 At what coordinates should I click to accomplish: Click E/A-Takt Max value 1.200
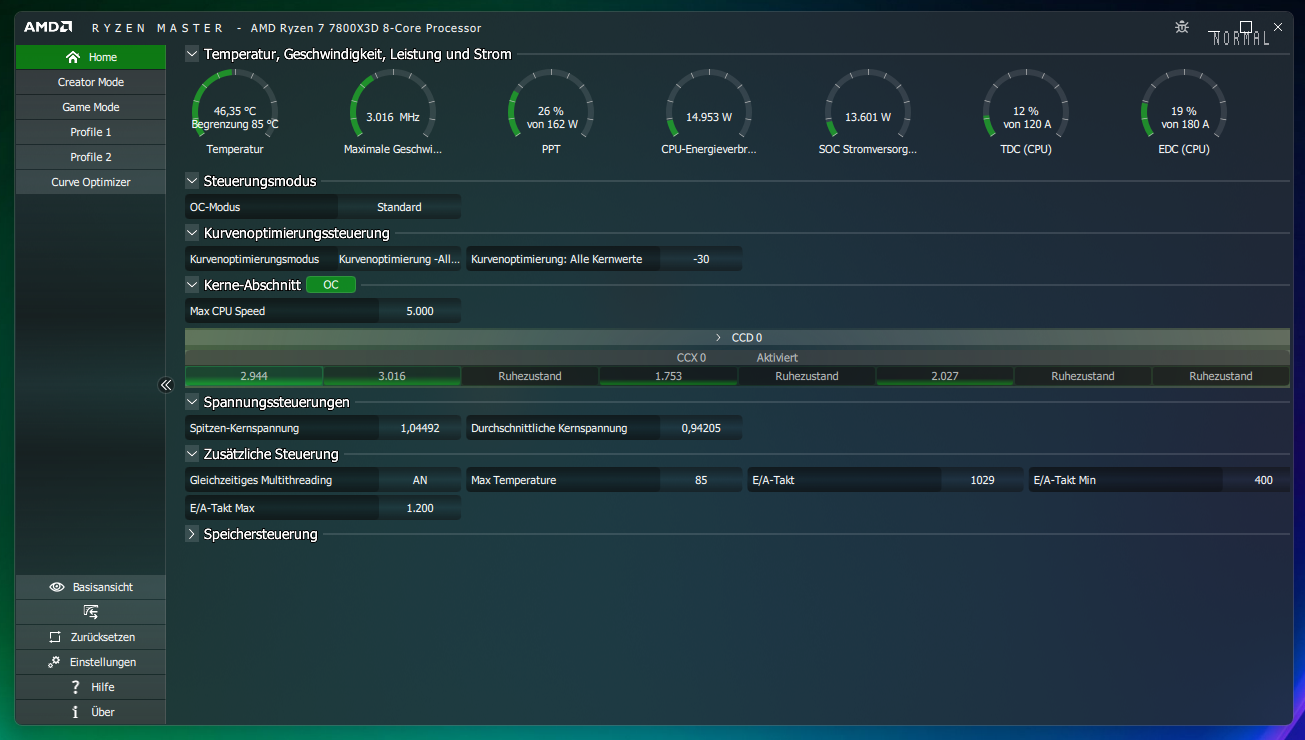pyautogui.click(x=420, y=508)
